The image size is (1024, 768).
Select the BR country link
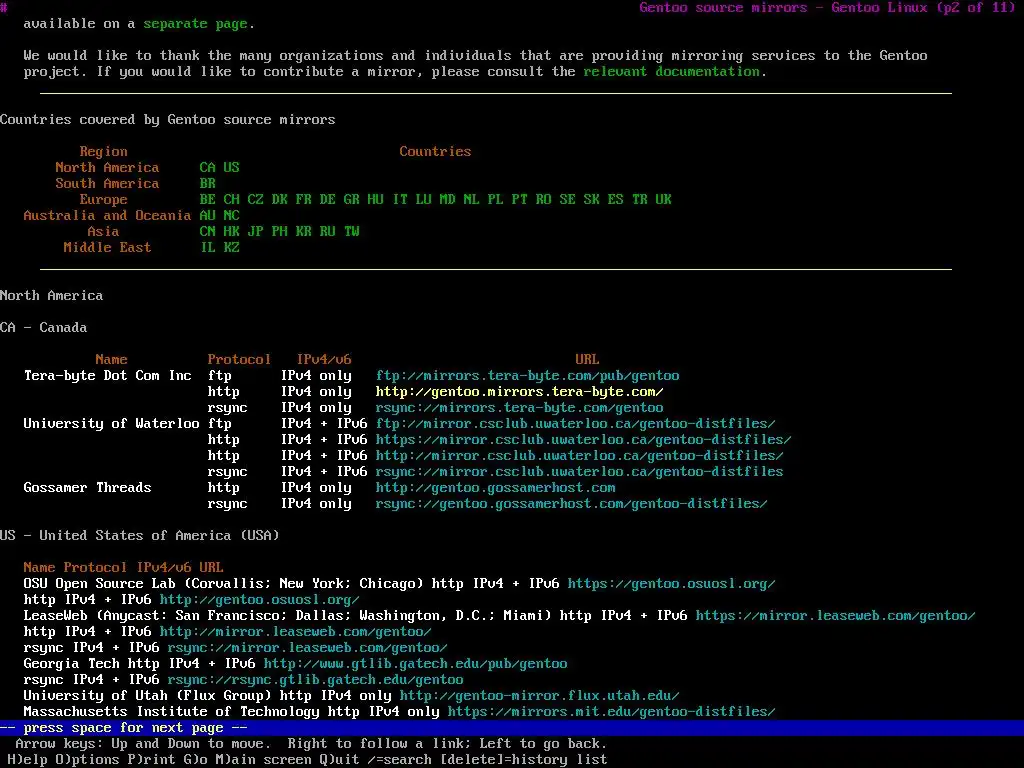208,184
